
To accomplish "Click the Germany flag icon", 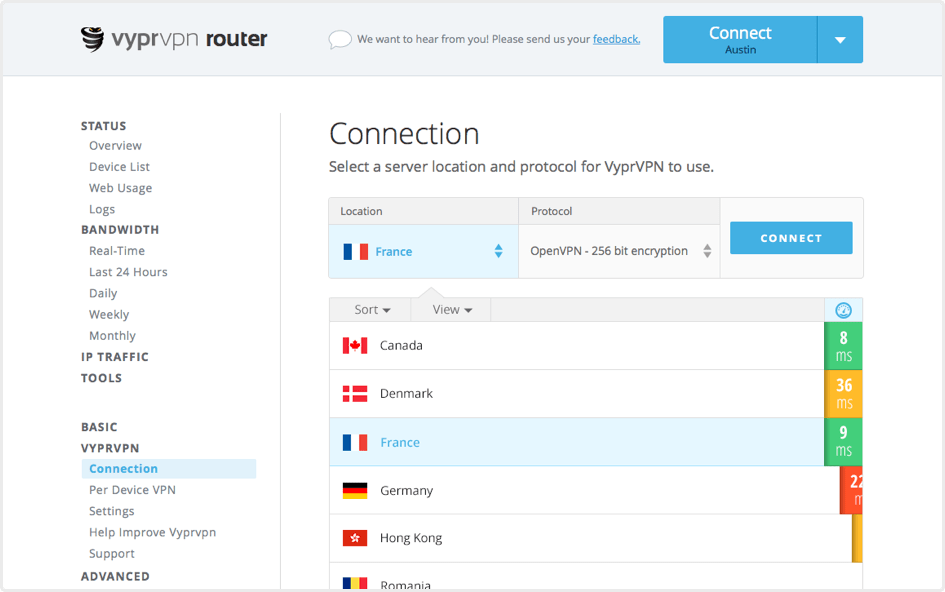I will pos(355,491).
